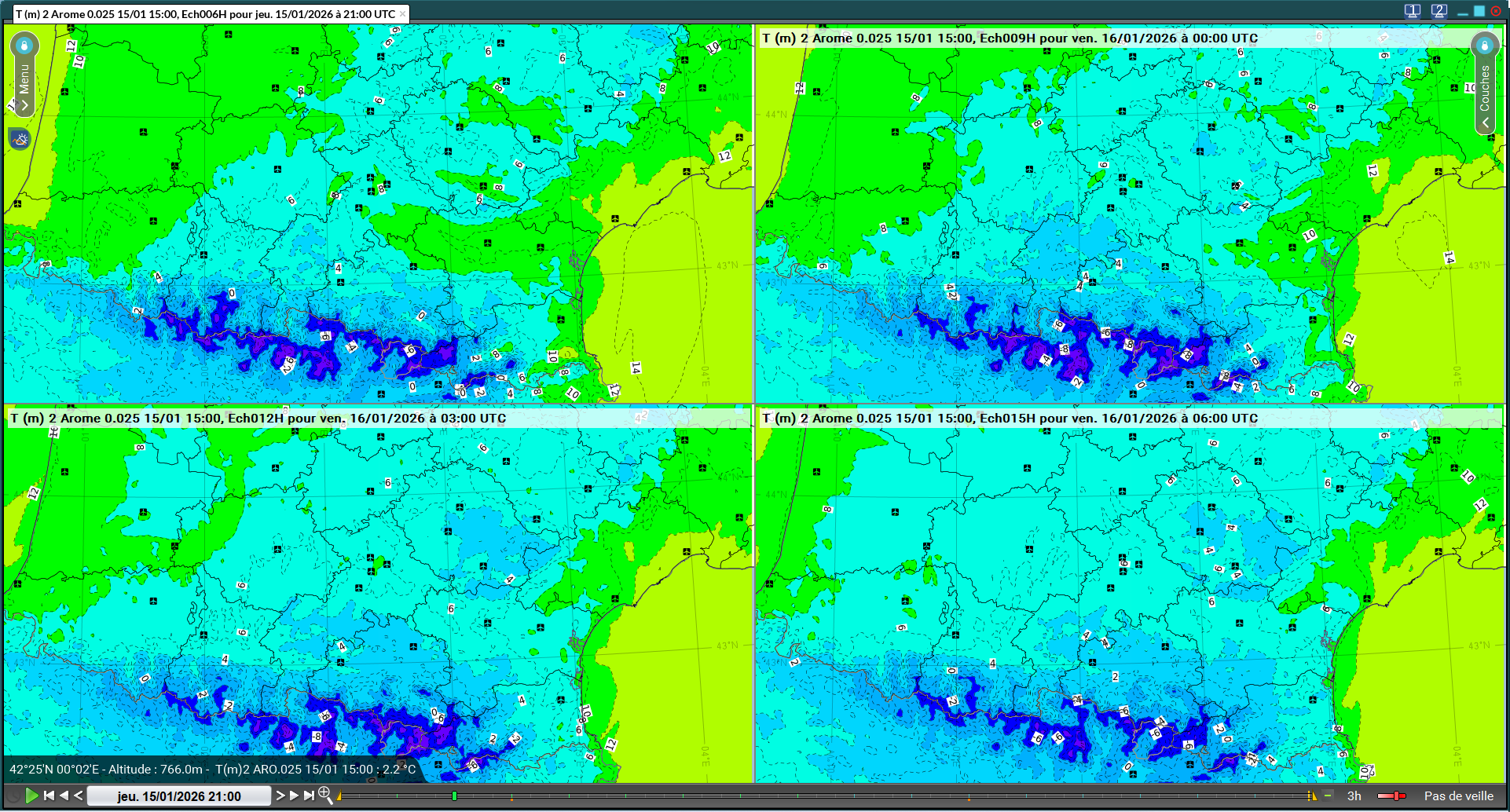Click the date field jeu. 15/01/2026 21:00
Viewport: 1510px width, 812px height.
[179, 796]
